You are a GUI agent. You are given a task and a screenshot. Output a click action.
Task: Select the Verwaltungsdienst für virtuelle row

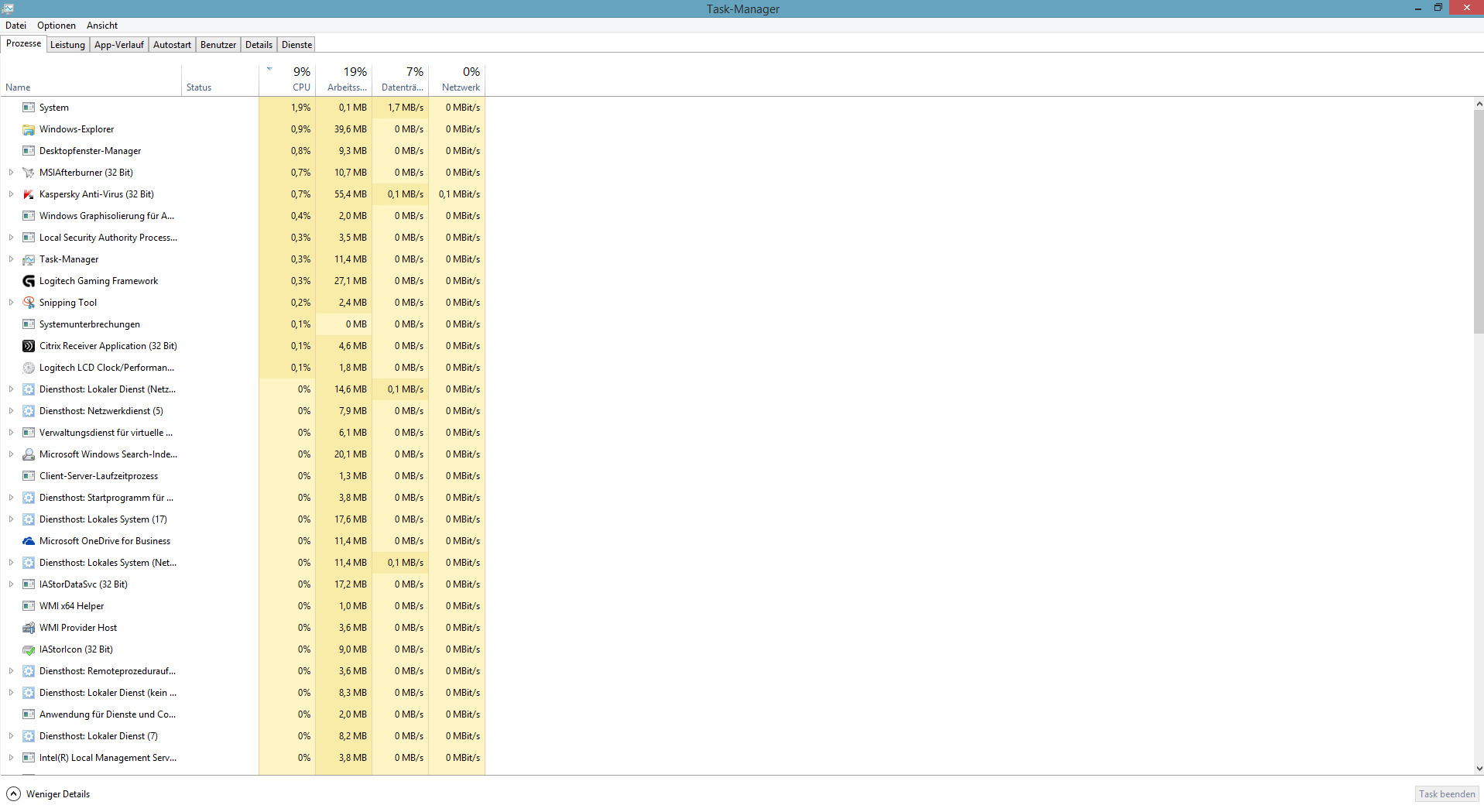(x=243, y=433)
